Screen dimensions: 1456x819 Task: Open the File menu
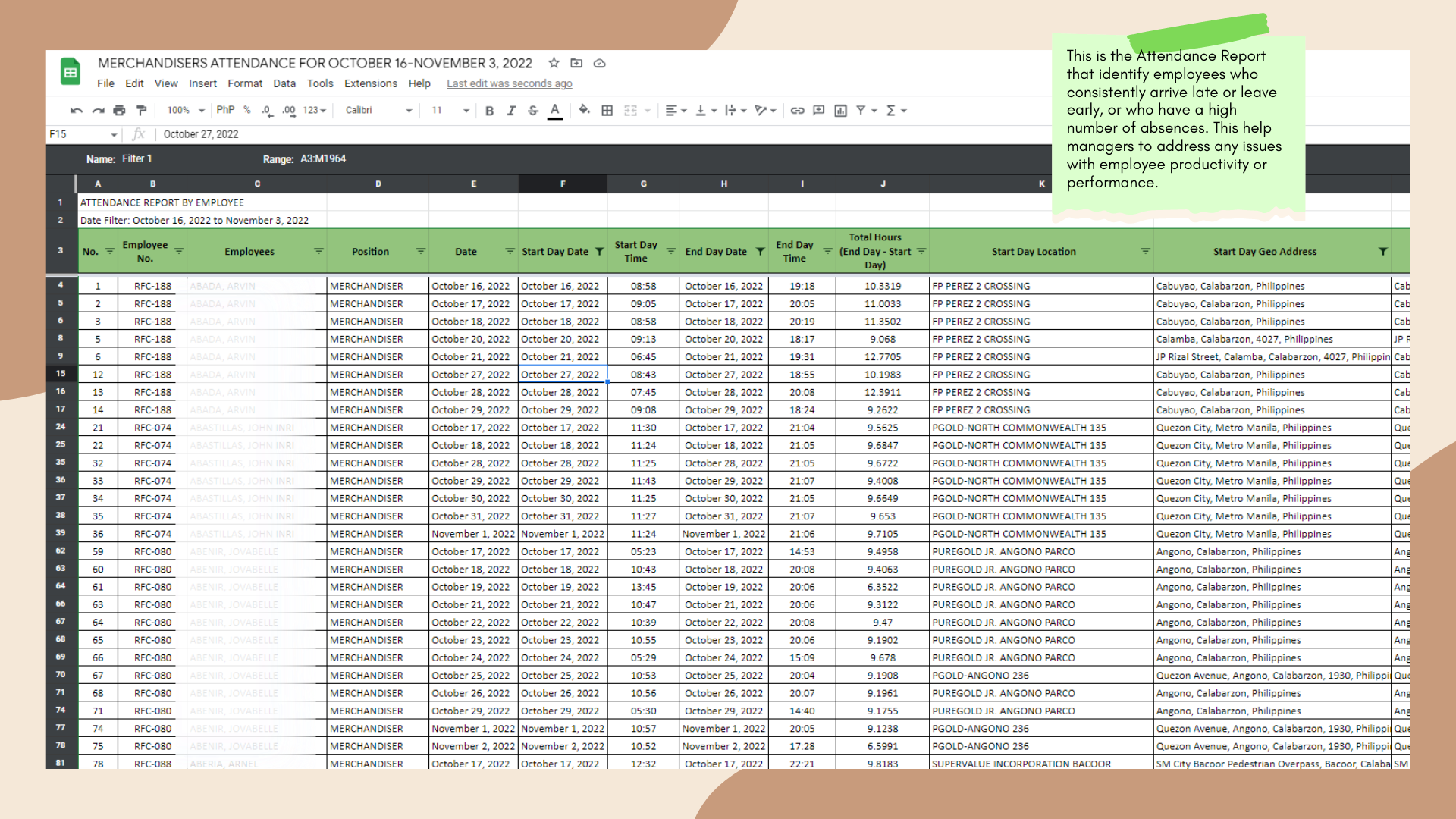coord(106,83)
